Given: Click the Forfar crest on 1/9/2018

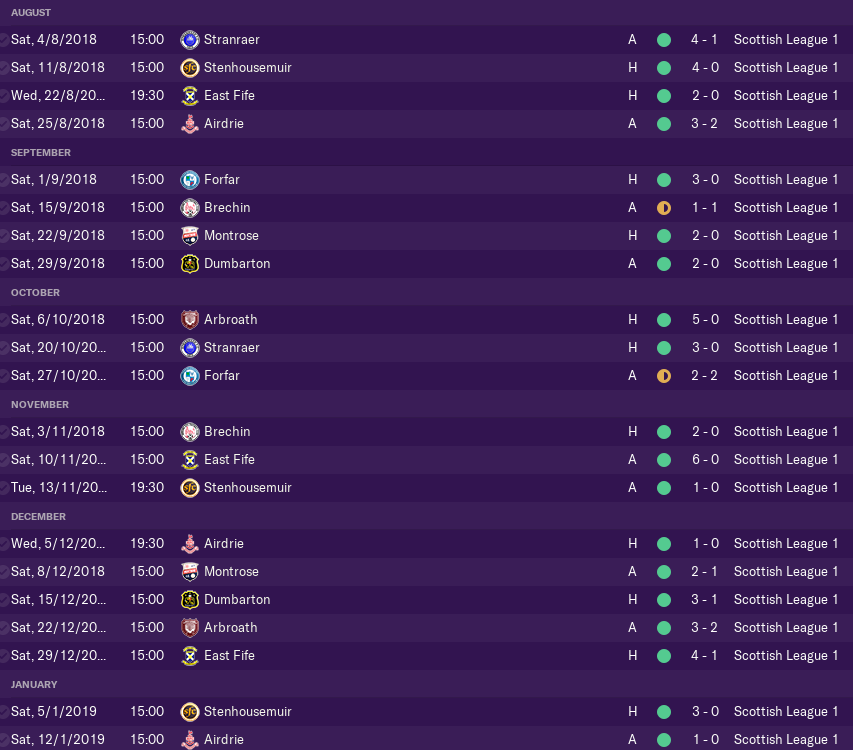Looking at the screenshot, I should [190, 180].
